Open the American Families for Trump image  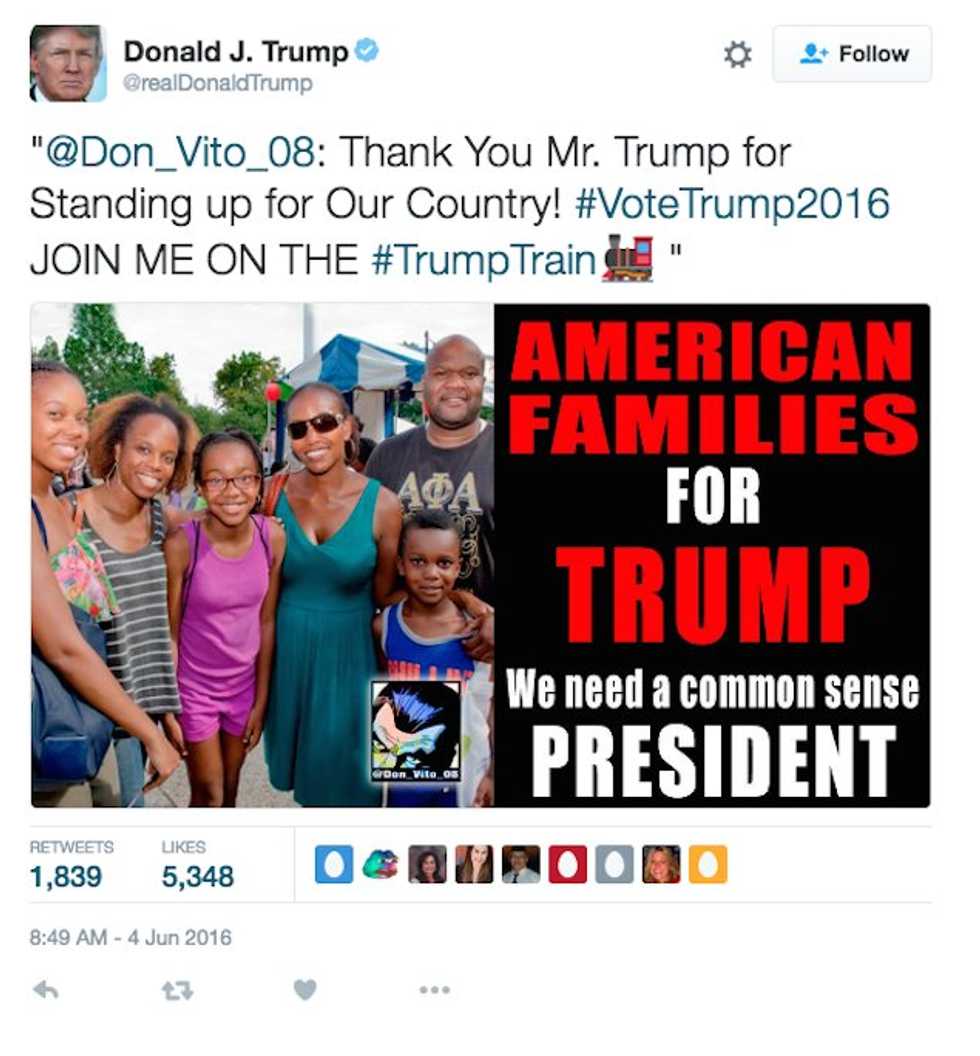(x=480, y=555)
